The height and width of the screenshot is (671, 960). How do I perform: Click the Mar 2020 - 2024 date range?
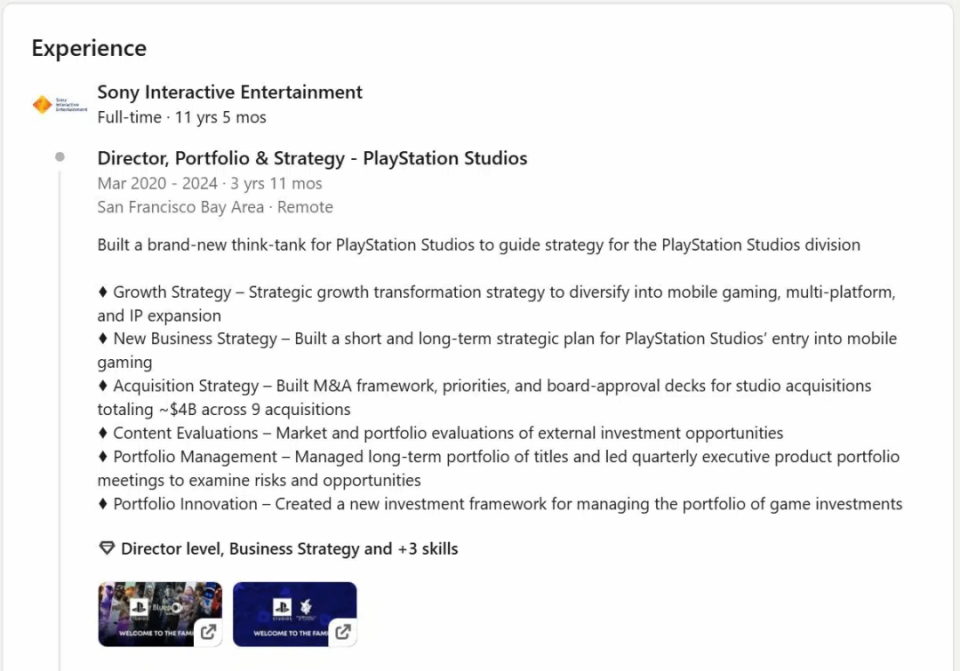click(210, 183)
